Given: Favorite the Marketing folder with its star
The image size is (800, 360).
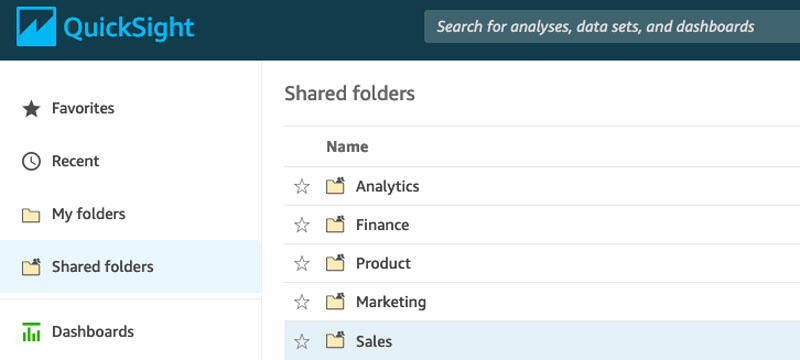Looking at the screenshot, I should click(302, 302).
